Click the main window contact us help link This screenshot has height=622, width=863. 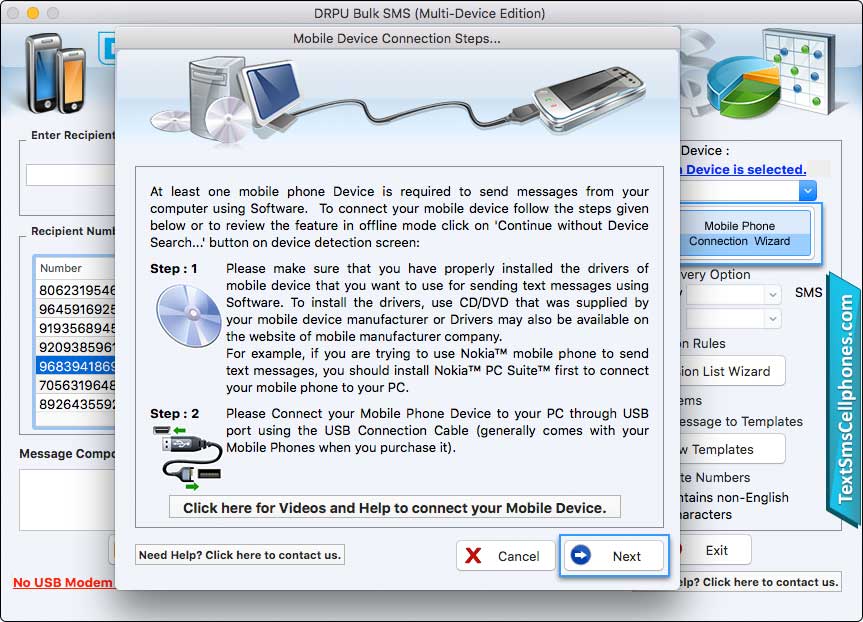click(761, 582)
